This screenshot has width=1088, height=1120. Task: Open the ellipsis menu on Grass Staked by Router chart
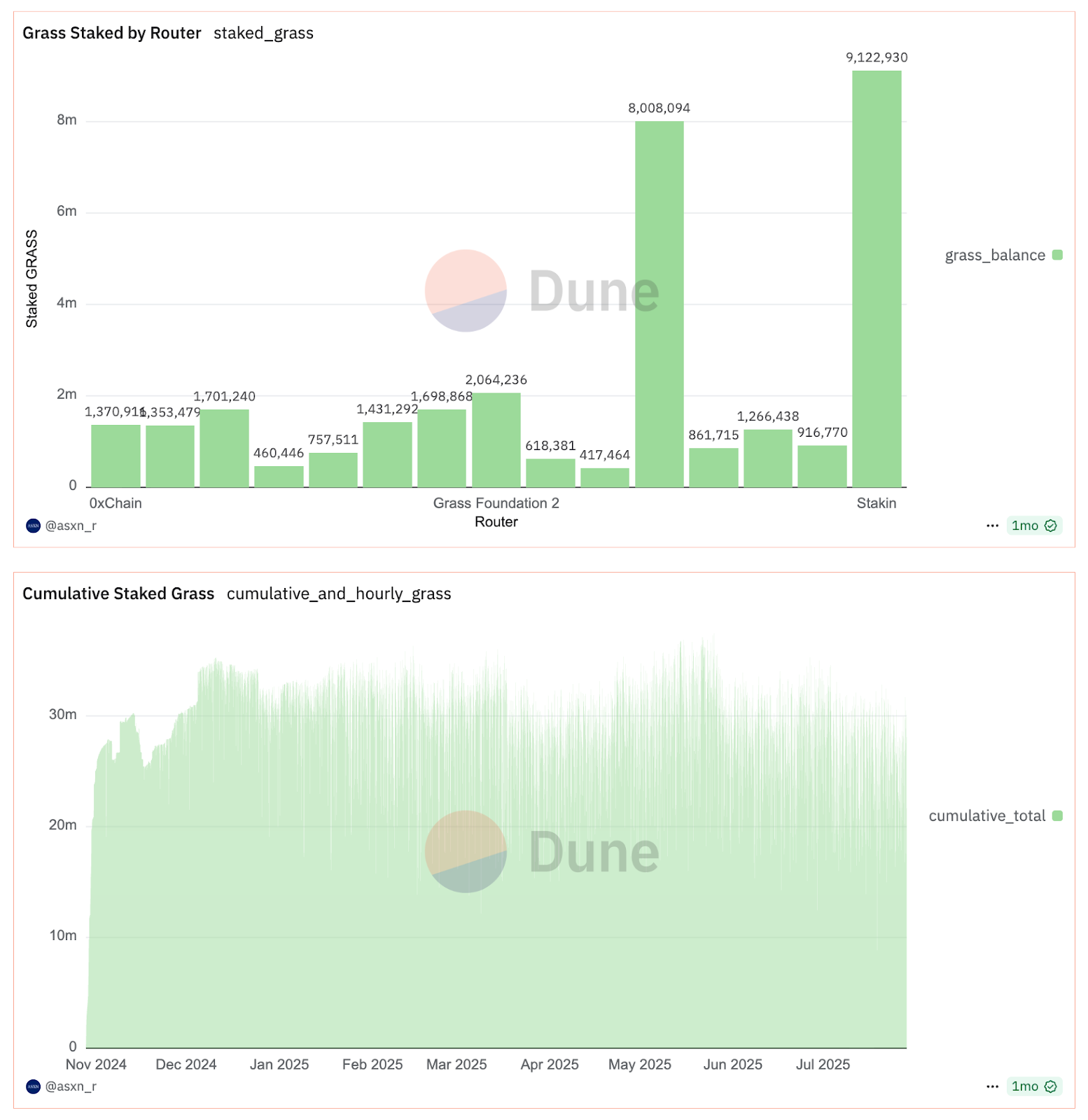point(992,526)
